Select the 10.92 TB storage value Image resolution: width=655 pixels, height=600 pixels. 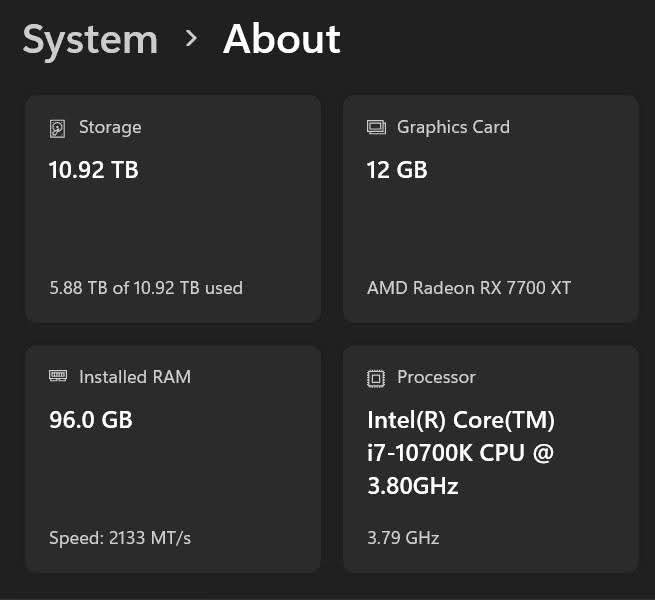point(94,170)
